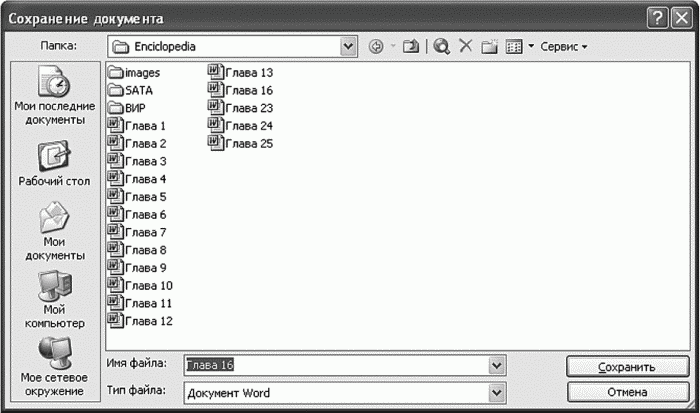This screenshot has width=700, height=413.
Task: Click the Отмена button
Action: (626, 392)
